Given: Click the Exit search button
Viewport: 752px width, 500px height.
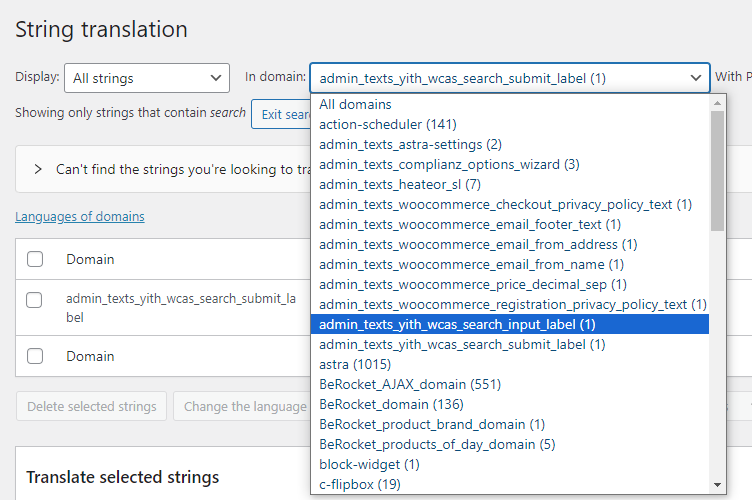Looking at the screenshot, I should (282, 114).
